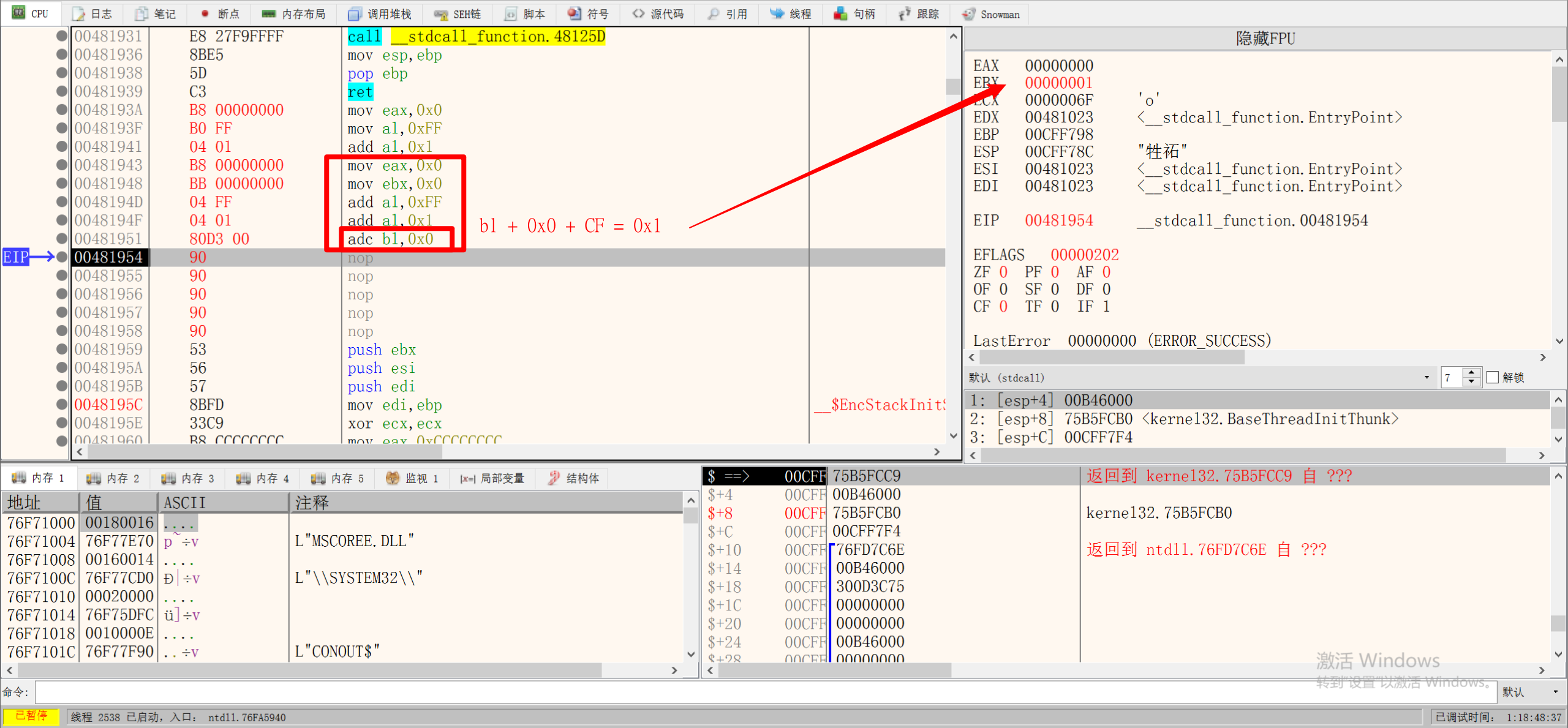The image size is (1568, 728).
Task: Switch to the 日志 log tab
Action: tap(92, 13)
